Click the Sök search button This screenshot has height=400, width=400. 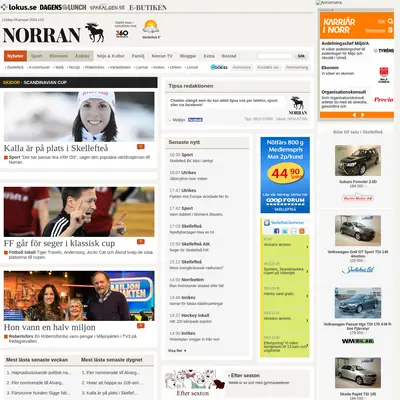(x=301, y=56)
